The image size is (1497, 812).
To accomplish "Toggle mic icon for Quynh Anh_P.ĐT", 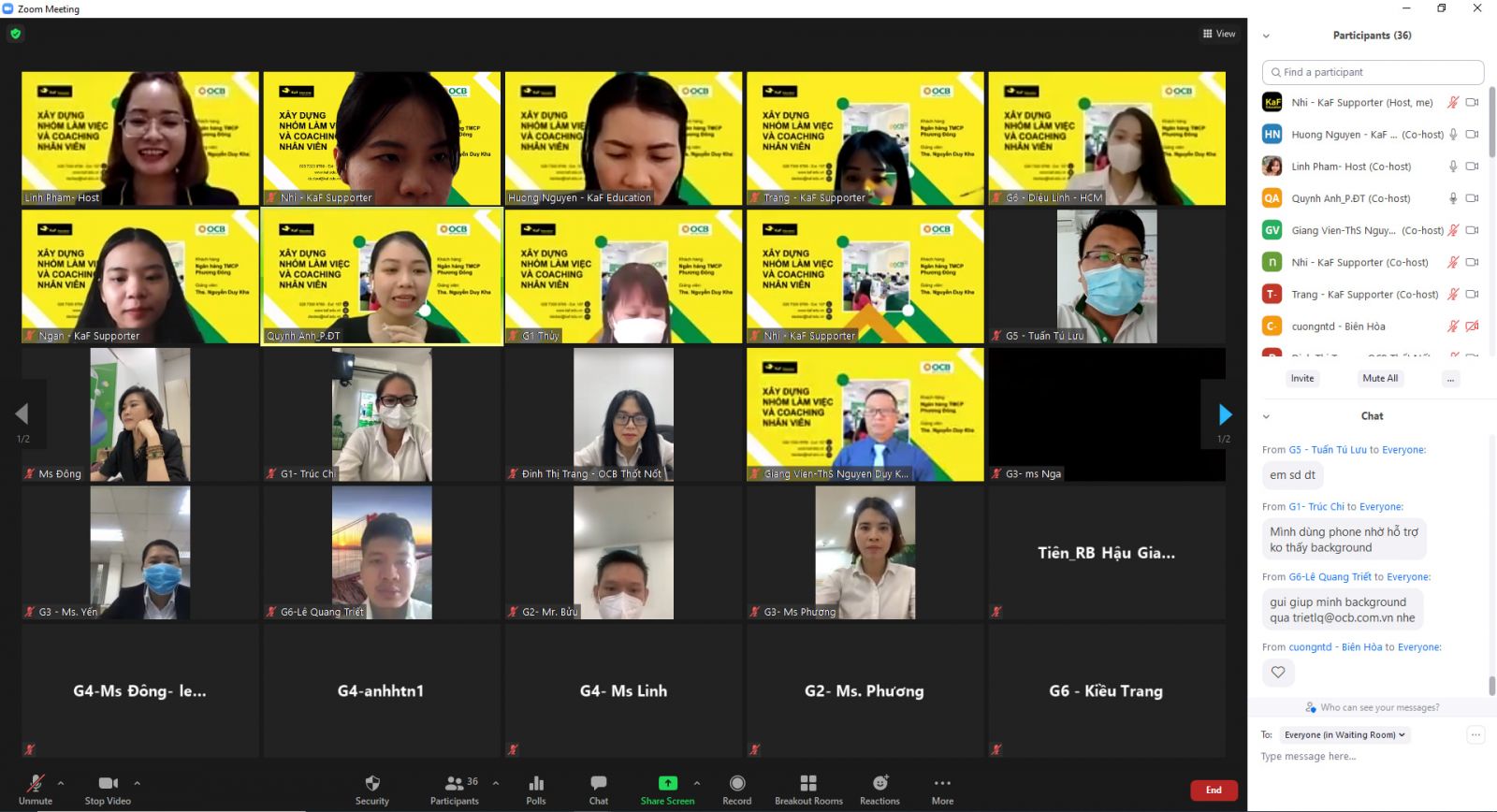I will pyautogui.click(x=1453, y=198).
